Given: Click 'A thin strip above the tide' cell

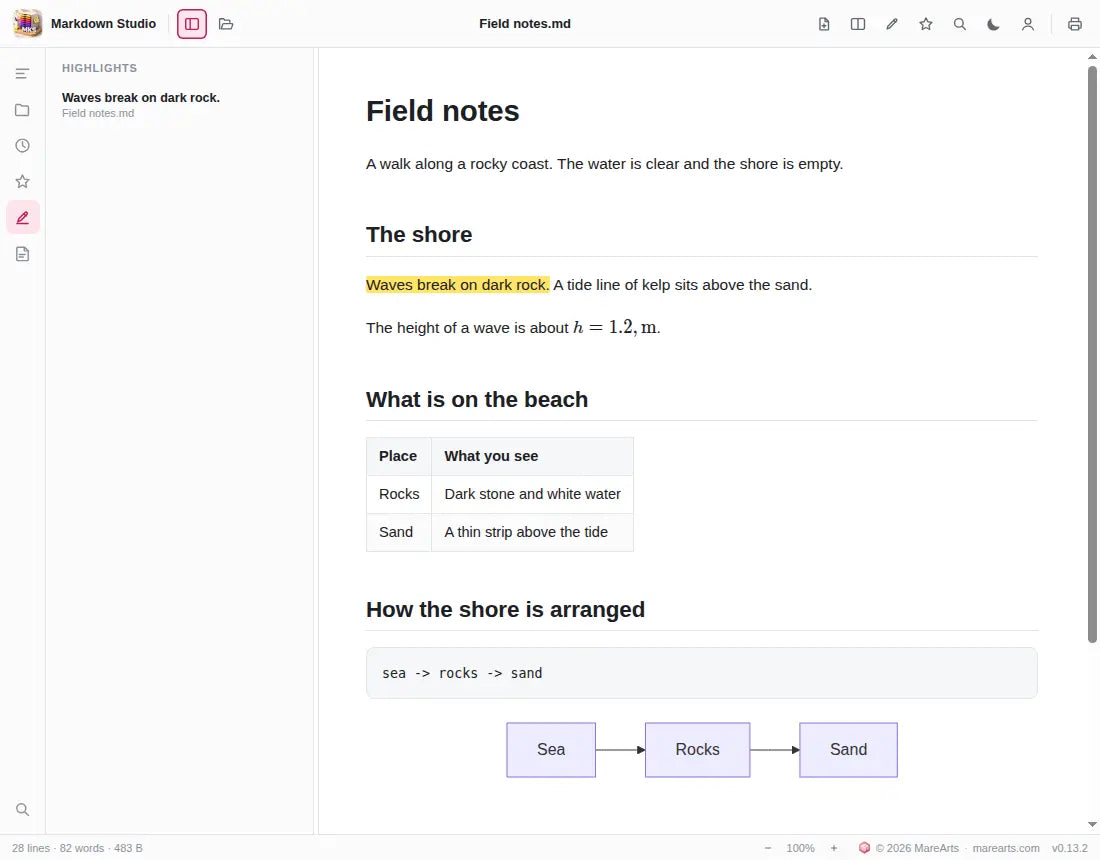Looking at the screenshot, I should (532, 532).
